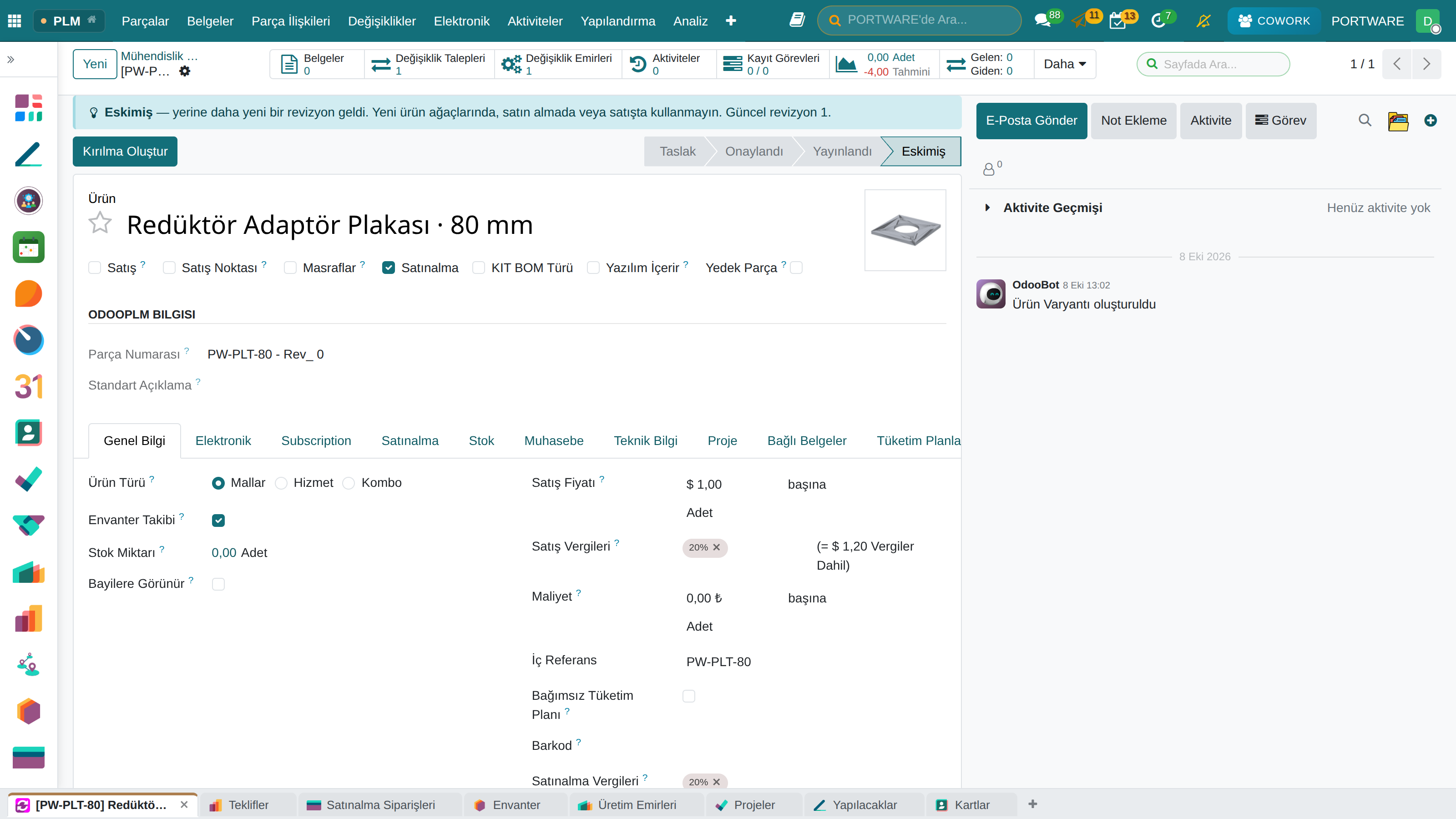1456x819 pixels.
Task: Search messages in chatter magnifier icon
Action: 1365,121
